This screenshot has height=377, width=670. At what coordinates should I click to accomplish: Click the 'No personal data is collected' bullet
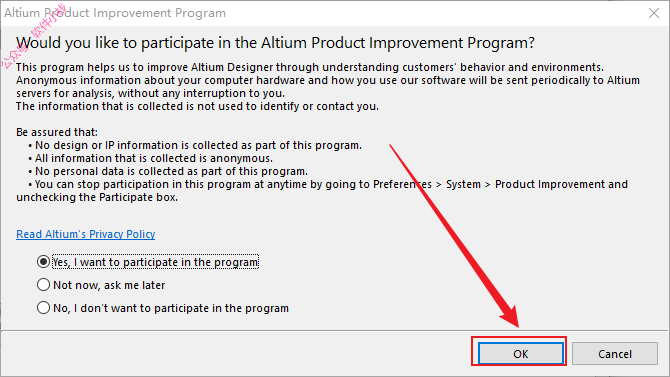(168, 171)
